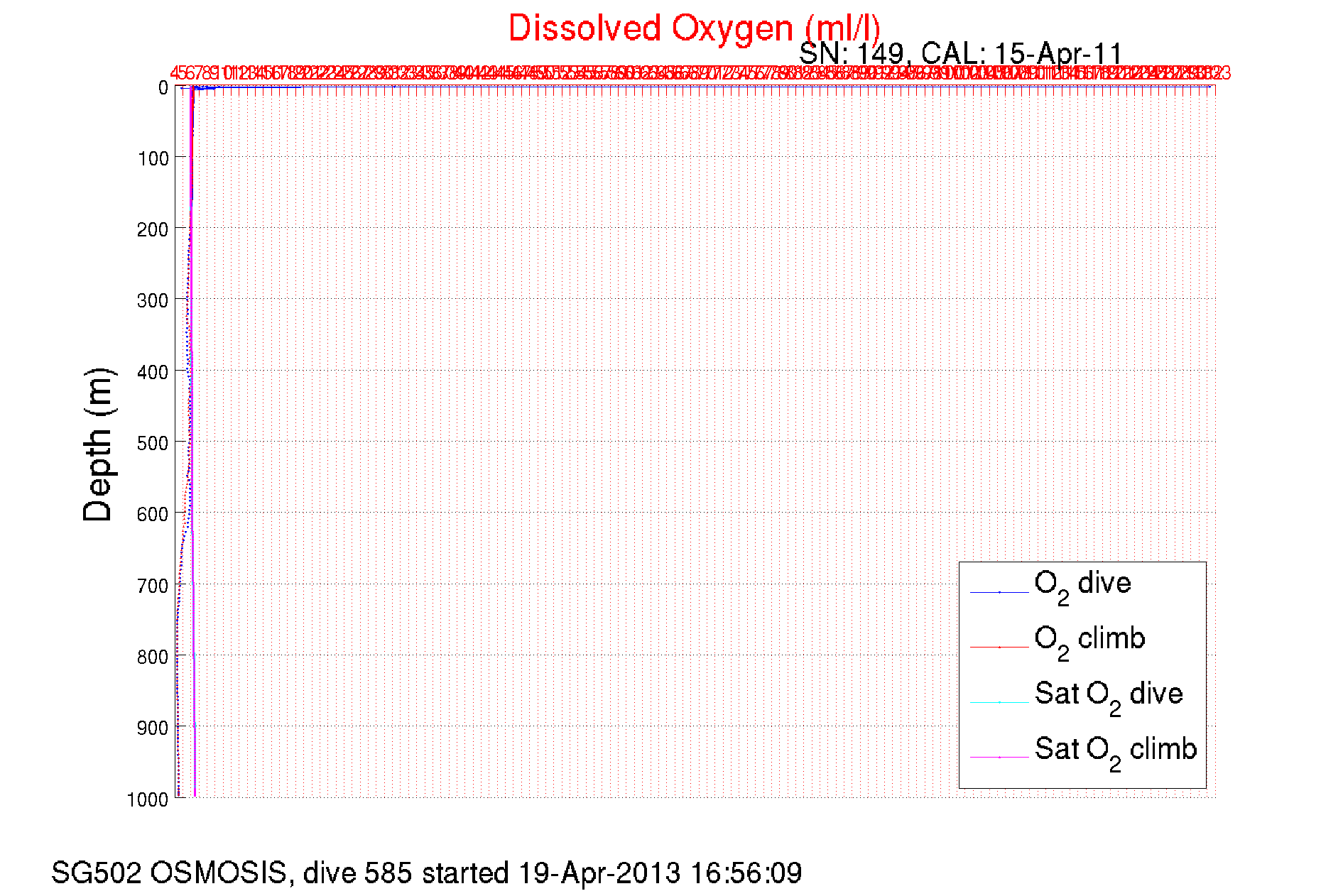
Task: Click the Dissolved Oxygen (ml/l) title
Action: tap(695, 29)
